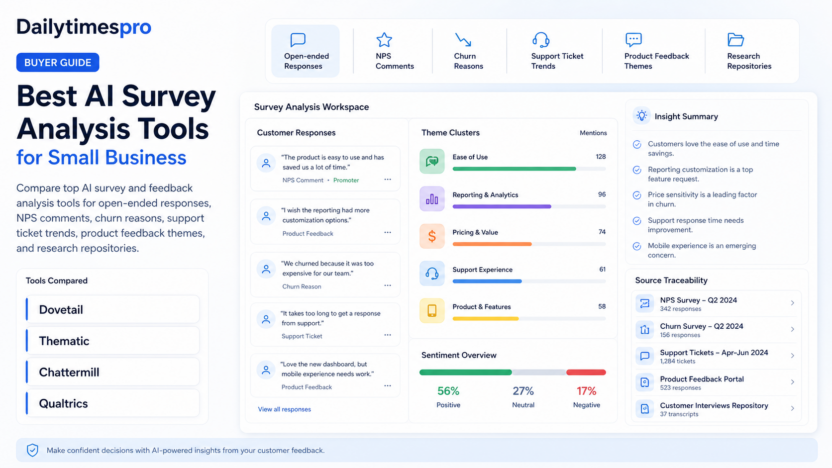Open more options on the Support Ticket response

388,335
